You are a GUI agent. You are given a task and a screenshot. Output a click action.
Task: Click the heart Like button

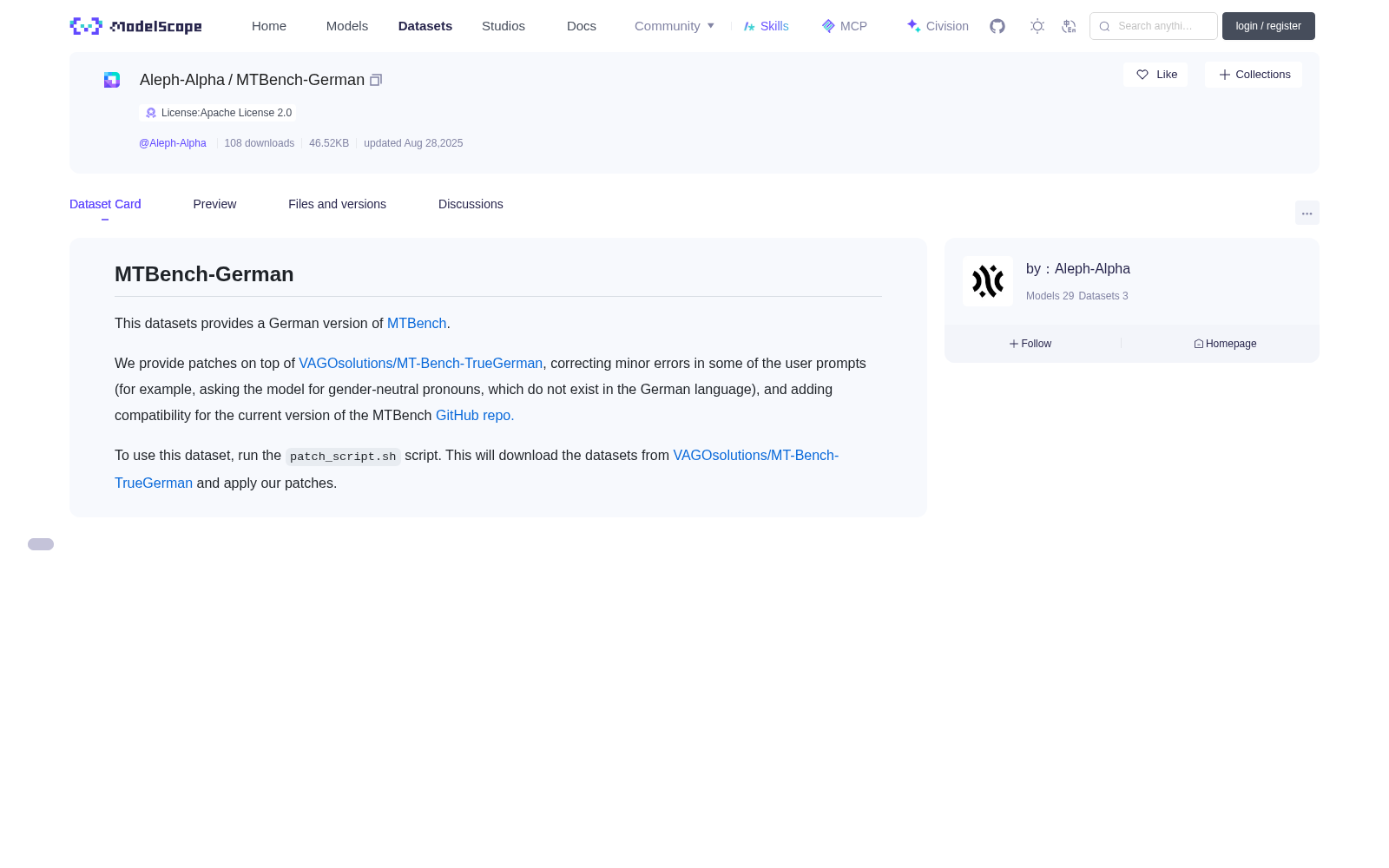point(1155,75)
